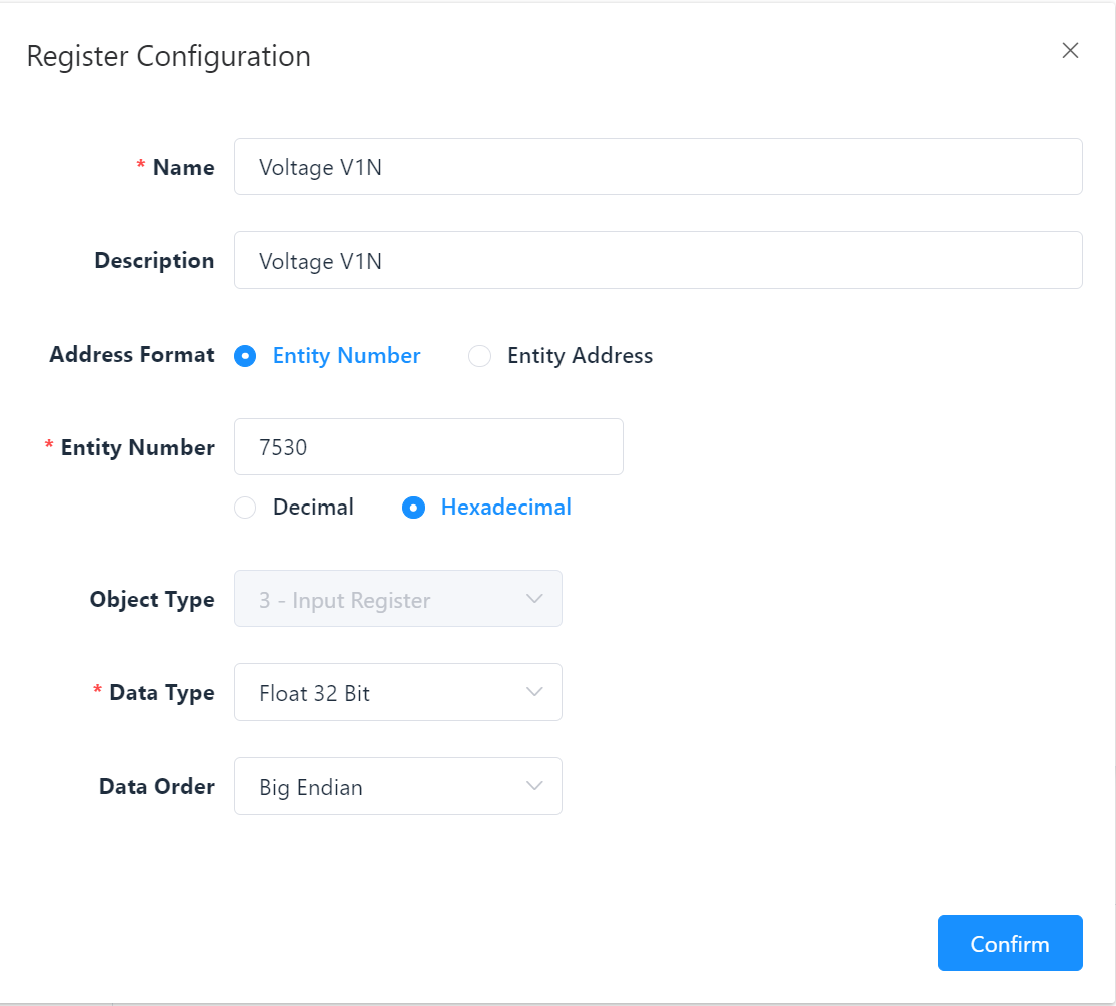Choose Entity Address radio option

[x=480, y=356]
